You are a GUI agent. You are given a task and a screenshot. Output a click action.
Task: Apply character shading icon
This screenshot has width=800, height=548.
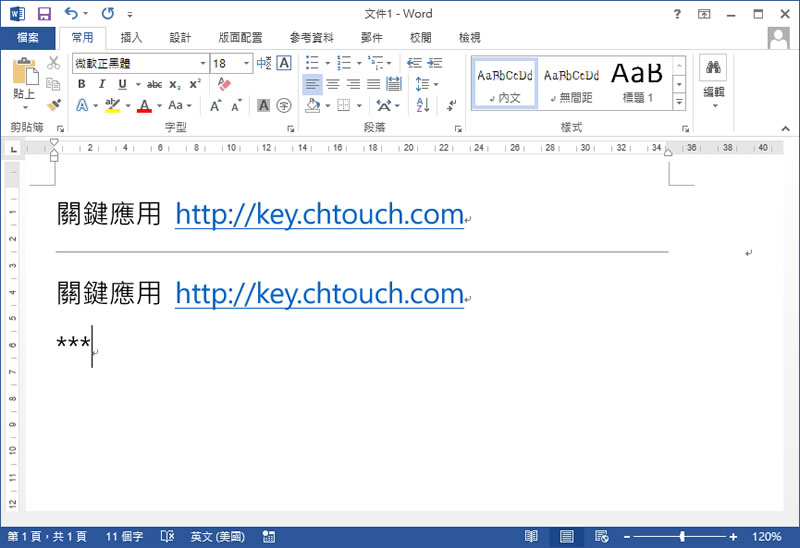pos(263,105)
